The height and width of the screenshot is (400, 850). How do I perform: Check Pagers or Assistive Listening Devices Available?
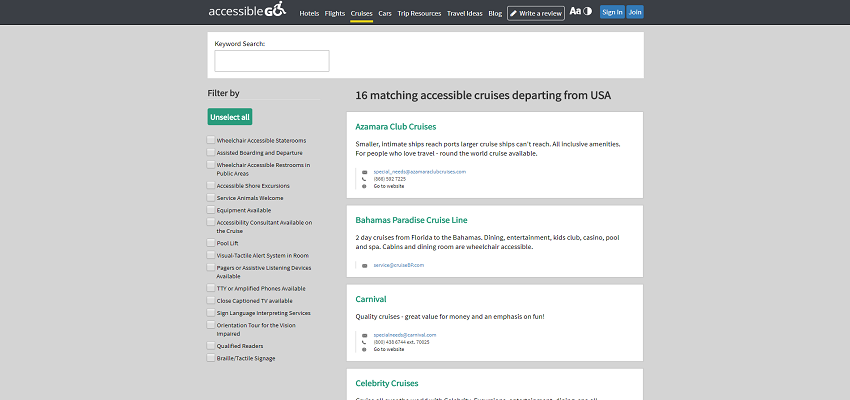[x=211, y=267]
